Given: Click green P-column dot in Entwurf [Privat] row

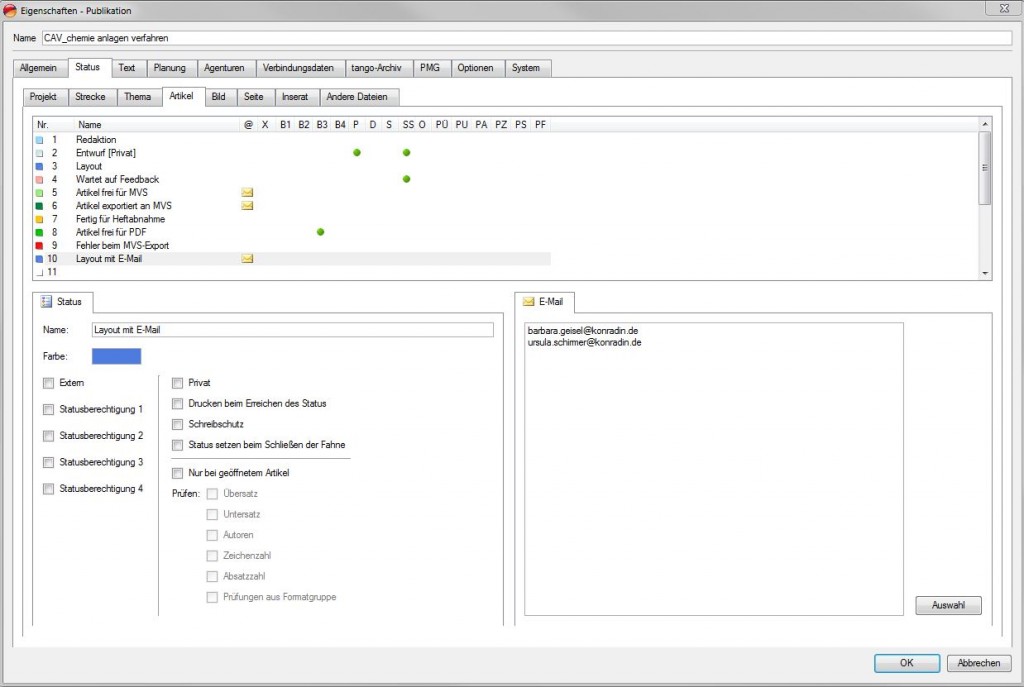Looking at the screenshot, I should (x=357, y=152).
